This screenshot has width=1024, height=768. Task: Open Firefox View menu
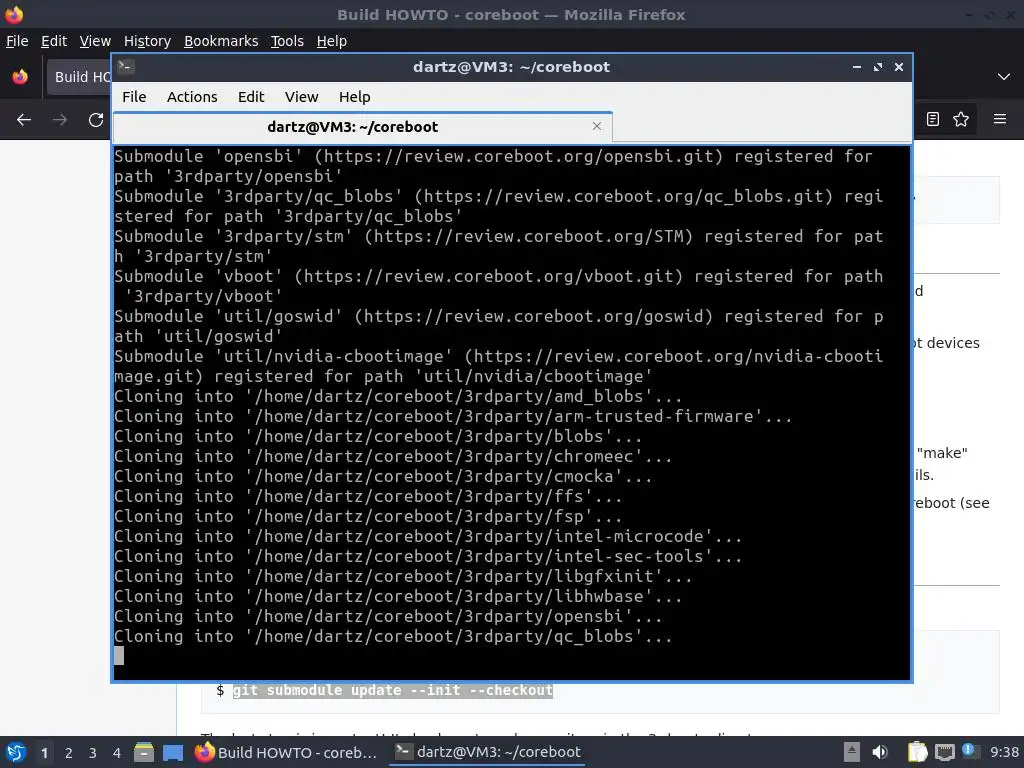[x=95, y=41]
